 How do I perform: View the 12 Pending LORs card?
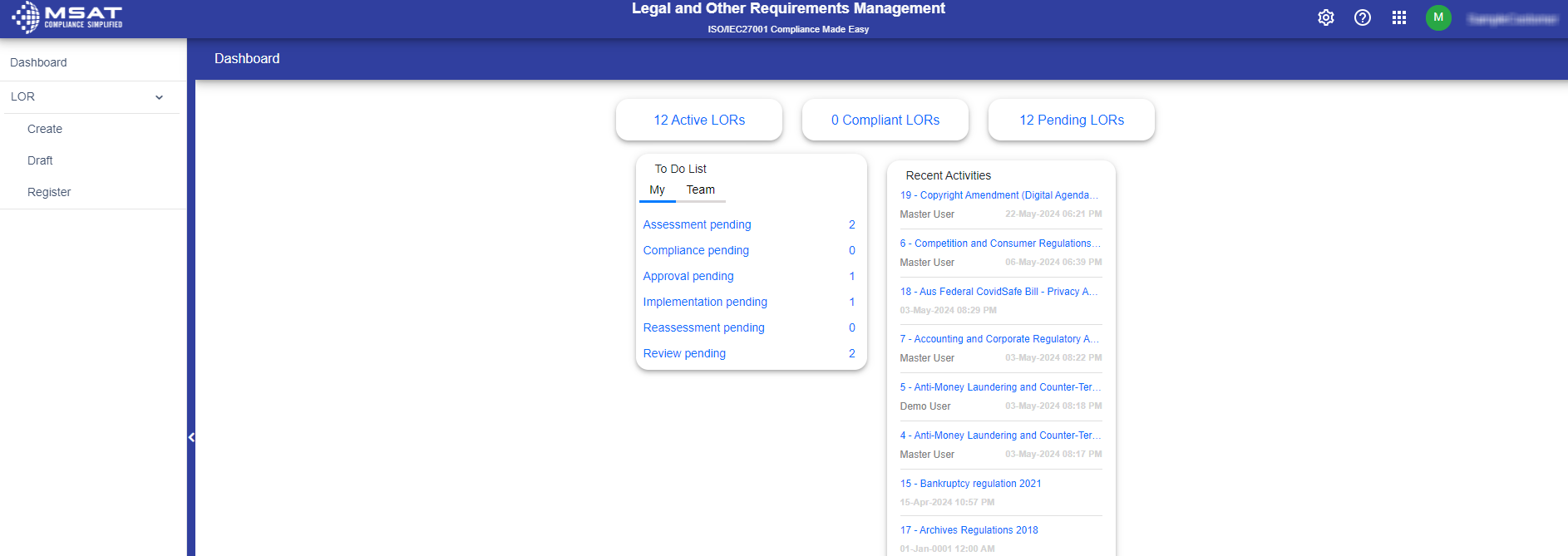(1072, 120)
